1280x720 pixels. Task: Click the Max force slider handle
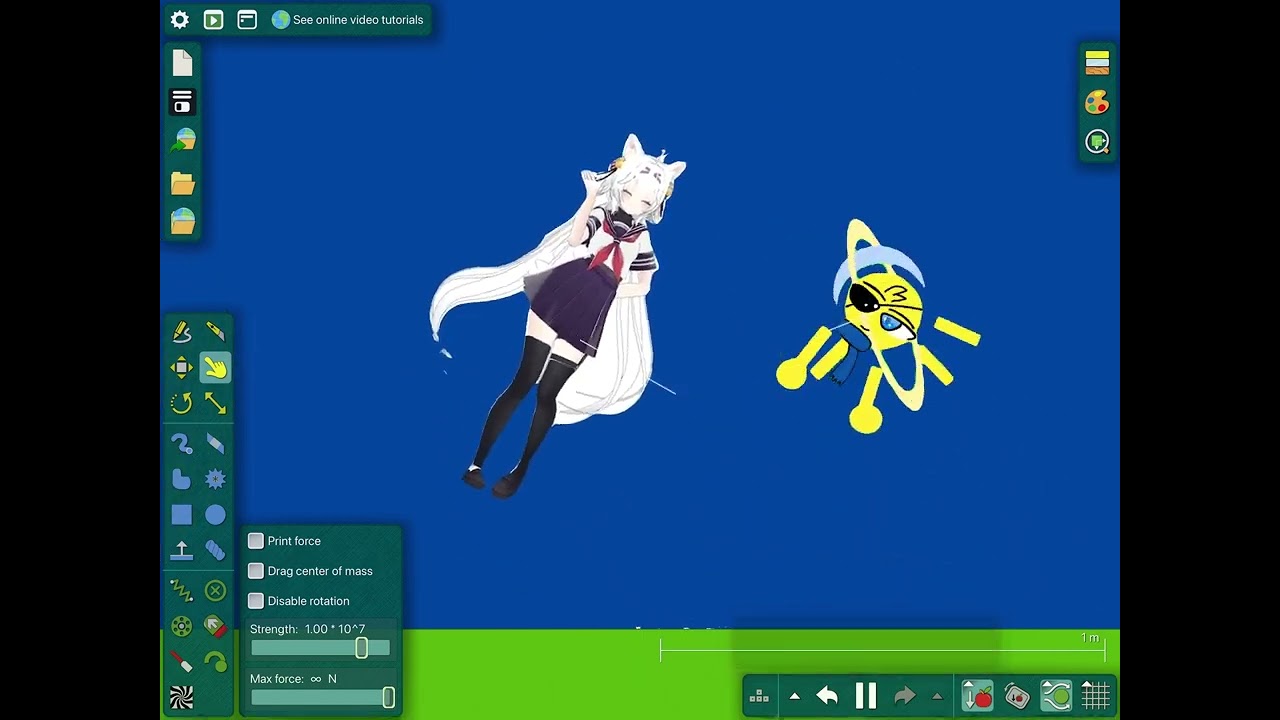coord(388,698)
